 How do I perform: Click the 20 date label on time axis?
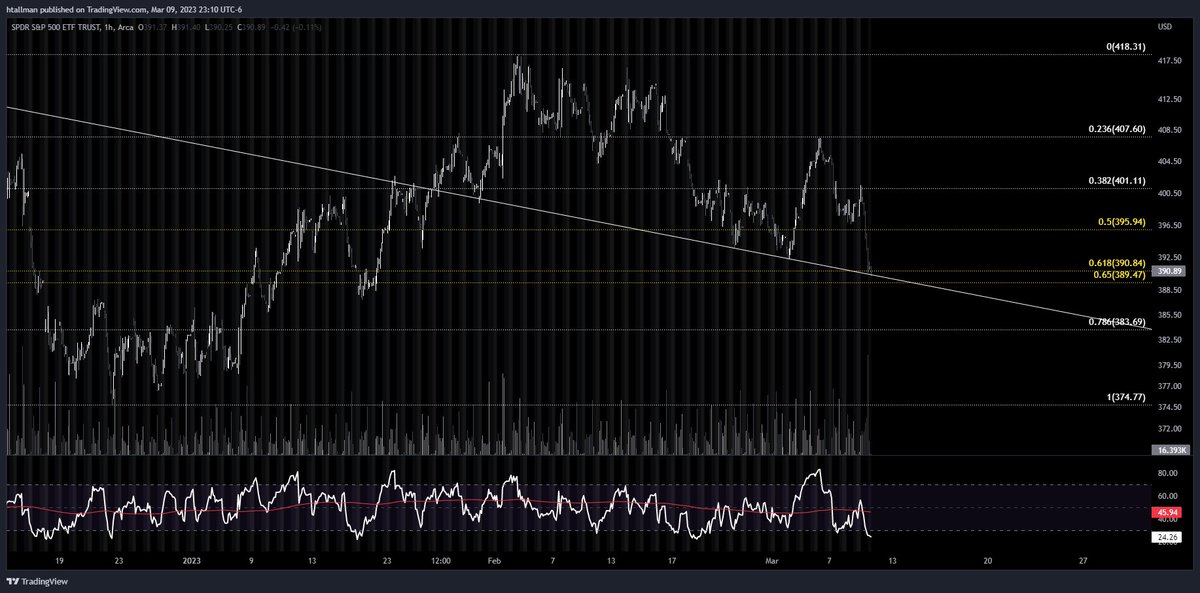click(988, 561)
